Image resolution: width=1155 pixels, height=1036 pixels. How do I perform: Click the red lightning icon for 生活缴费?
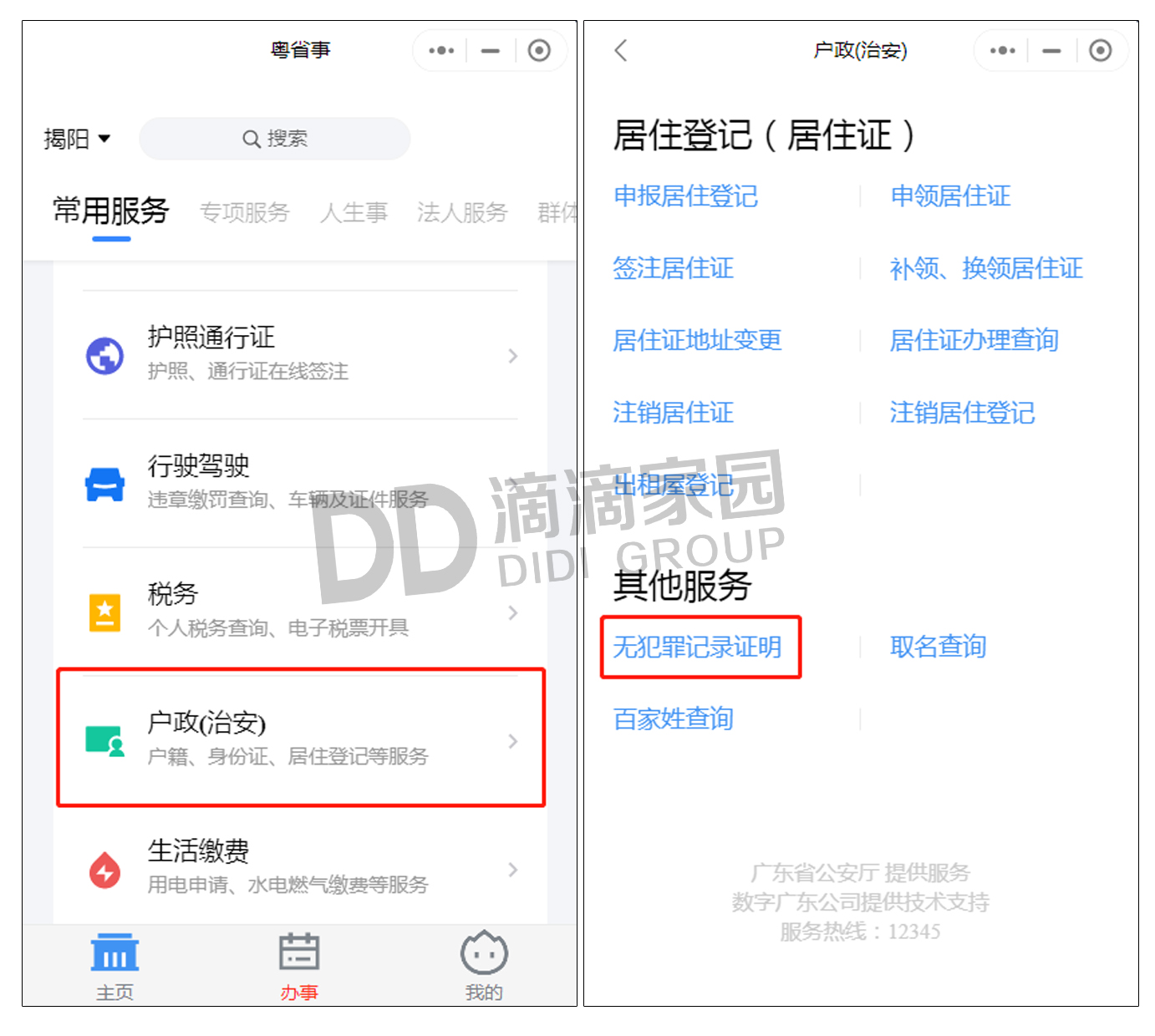(x=105, y=870)
